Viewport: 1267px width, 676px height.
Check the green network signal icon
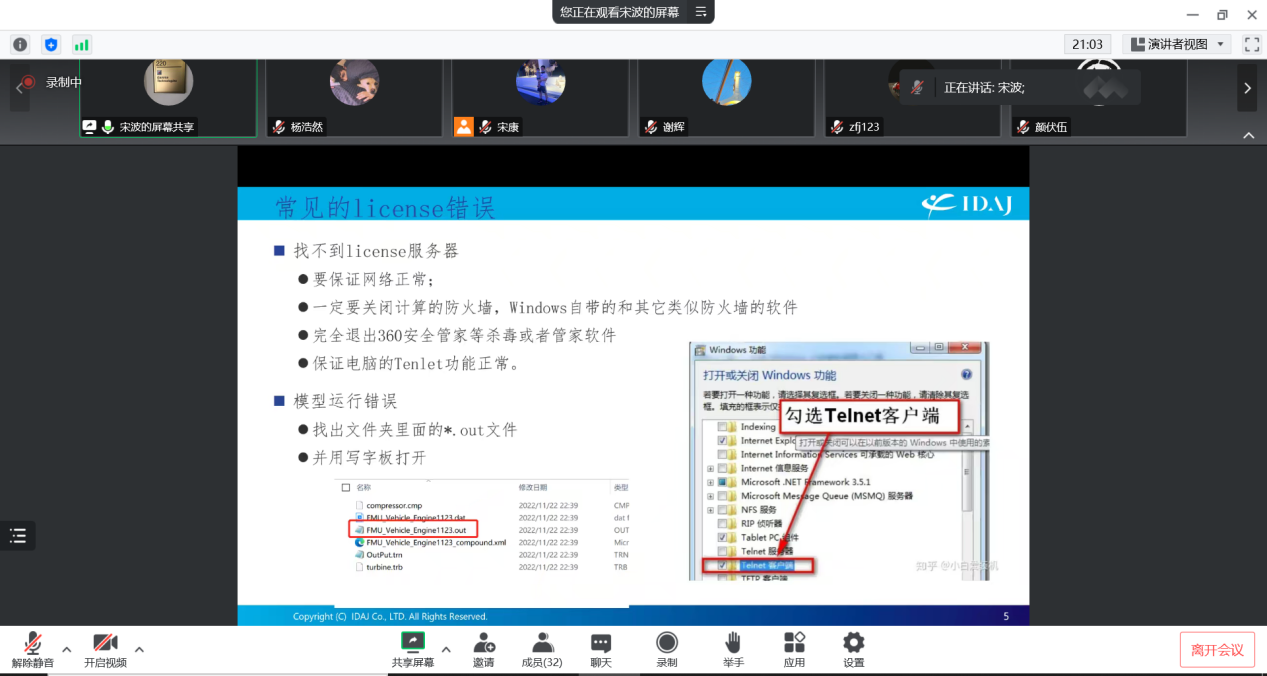point(81,45)
